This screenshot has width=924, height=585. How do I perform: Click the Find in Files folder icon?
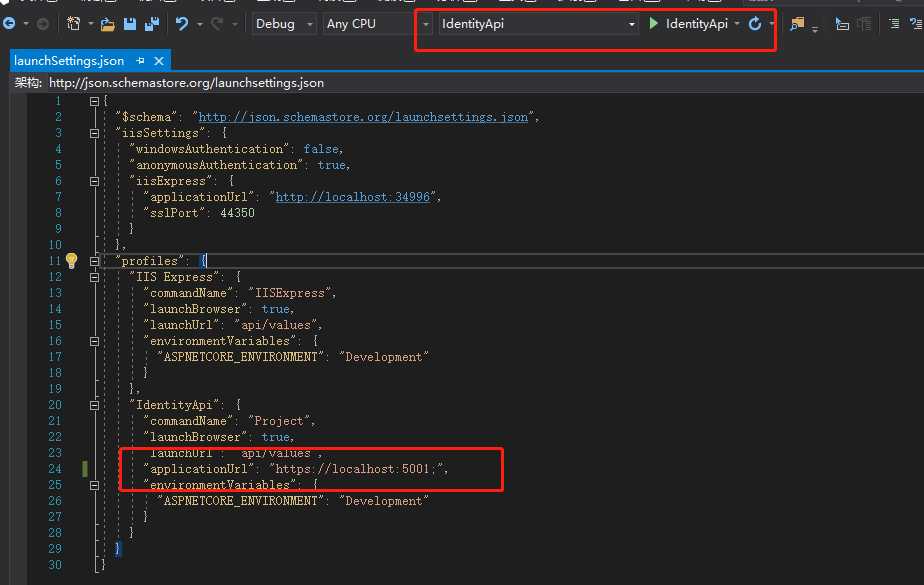point(797,24)
